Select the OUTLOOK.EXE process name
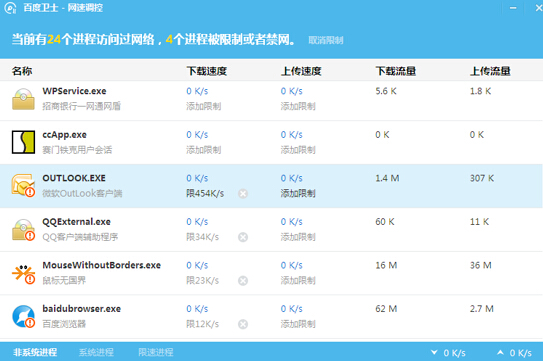Image resolution: width=543 pixels, height=361 pixels. (74, 178)
